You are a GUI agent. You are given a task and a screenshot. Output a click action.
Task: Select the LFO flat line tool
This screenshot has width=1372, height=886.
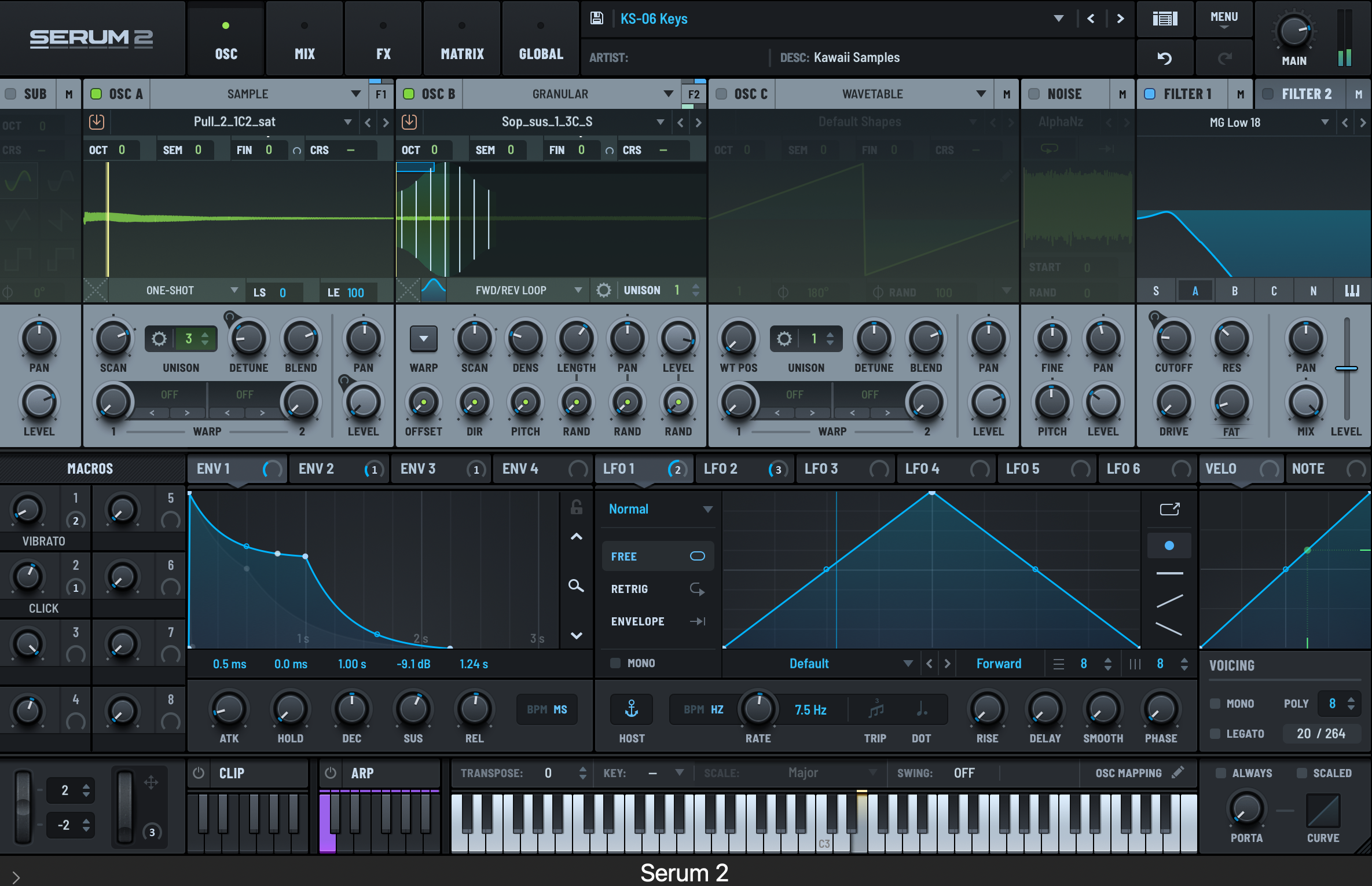coord(1169,573)
